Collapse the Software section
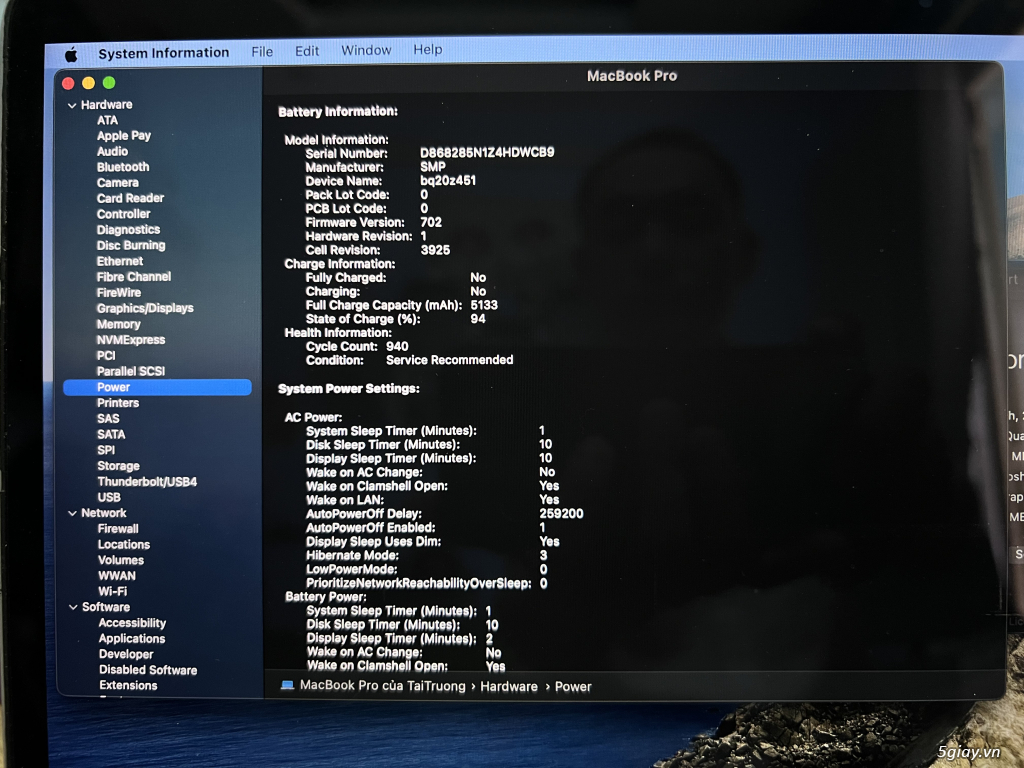 pyautogui.click(x=71, y=606)
